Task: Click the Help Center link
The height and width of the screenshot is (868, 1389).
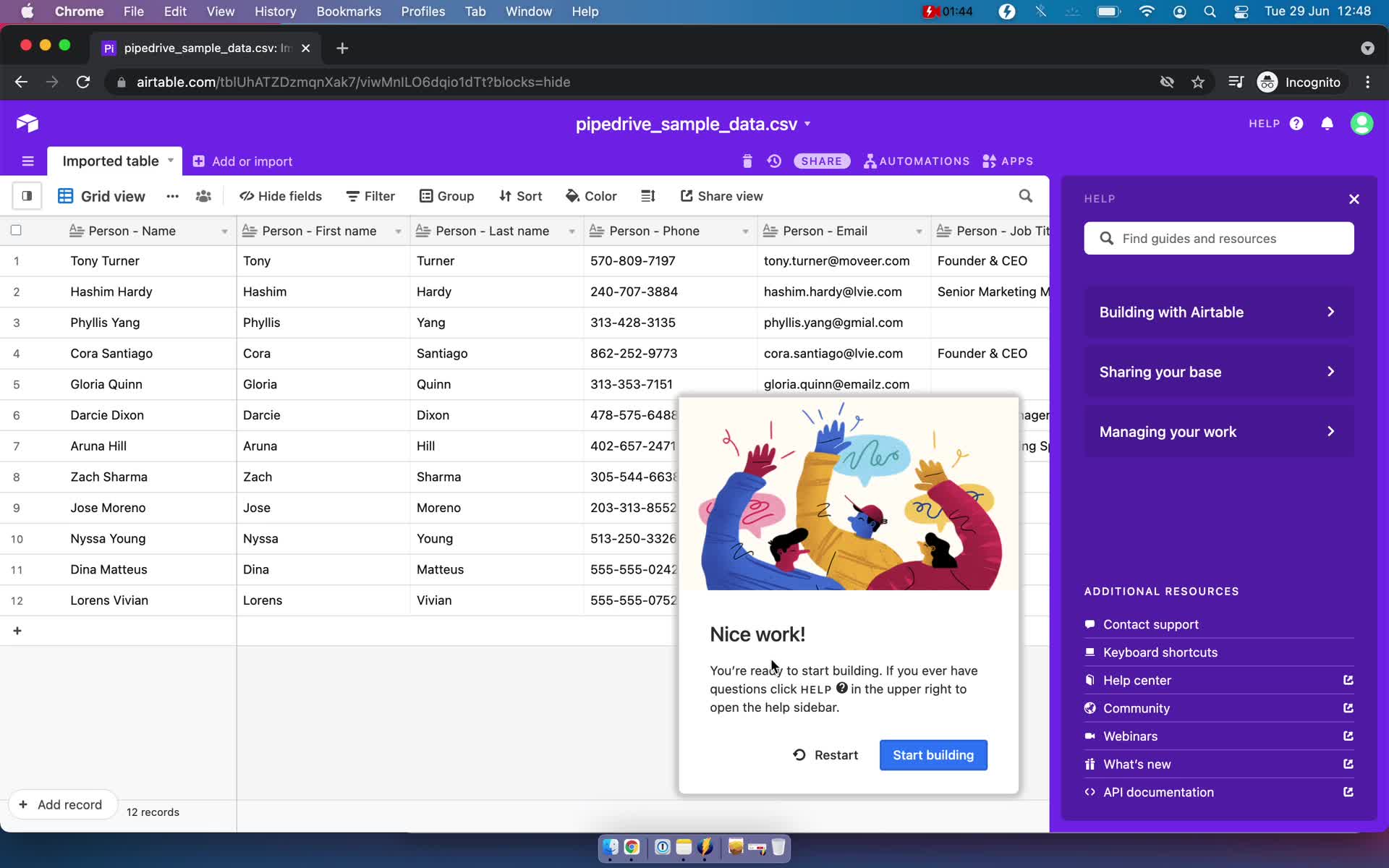Action: (x=1137, y=679)
